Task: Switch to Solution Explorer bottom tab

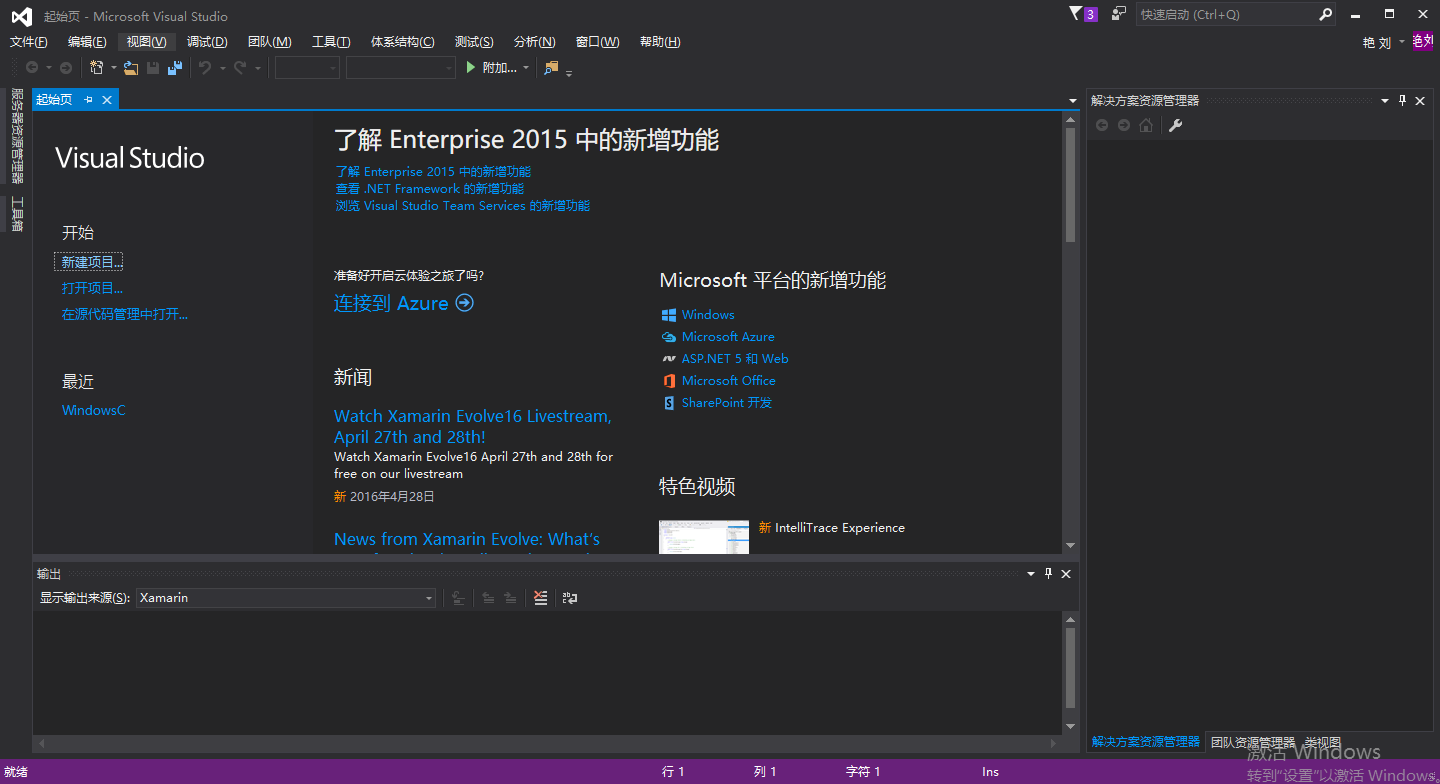Action: [x=1146, y=742]
